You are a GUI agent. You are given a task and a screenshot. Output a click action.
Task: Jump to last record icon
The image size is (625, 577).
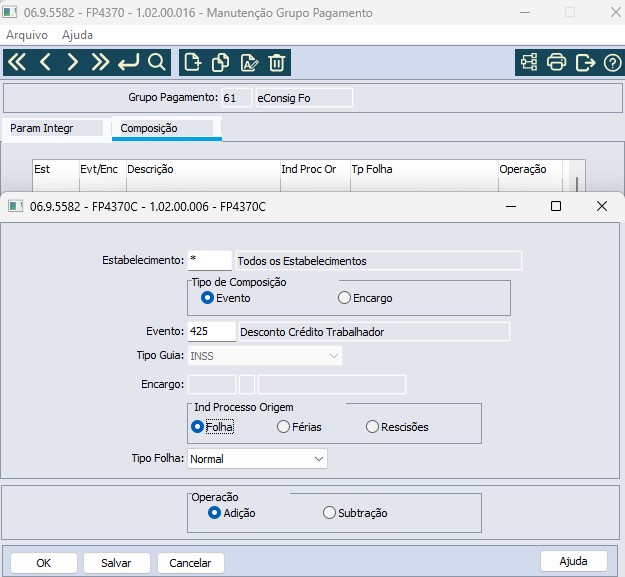click(100, 62)
